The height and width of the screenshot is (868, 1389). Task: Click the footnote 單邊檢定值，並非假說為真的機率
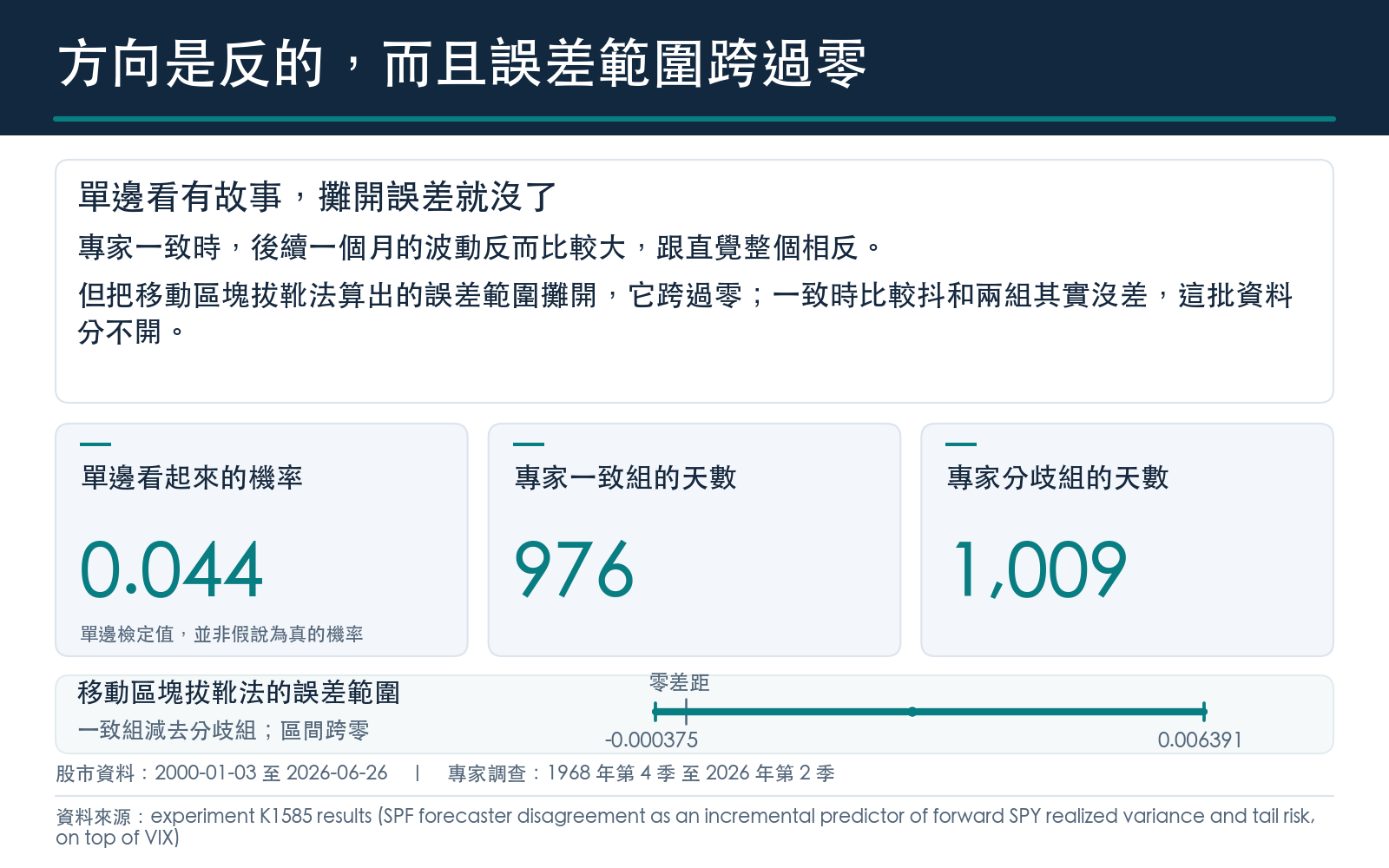(x=221, y=635)
